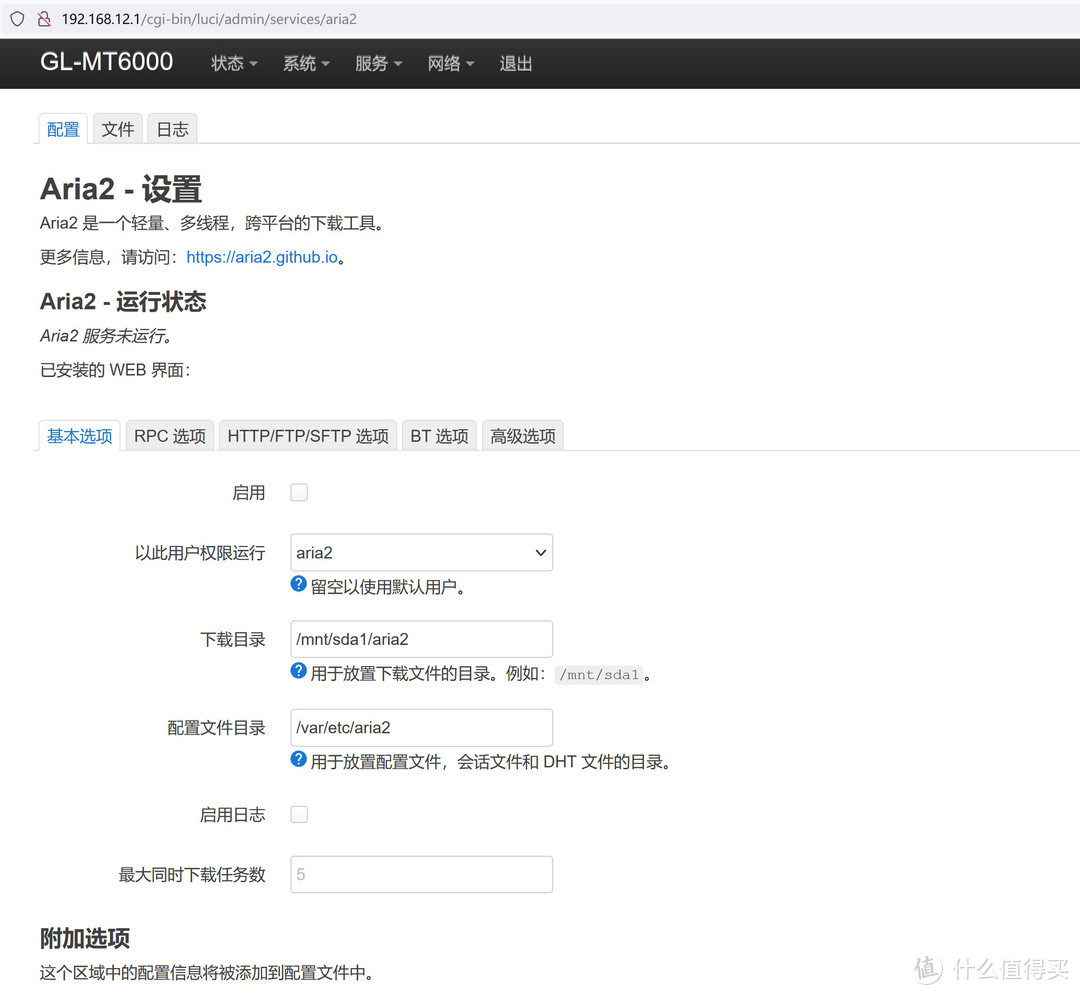Viewport: 1080px width, 995px height.
Task: Click the browser URL address text
Action: pos(209,19)
